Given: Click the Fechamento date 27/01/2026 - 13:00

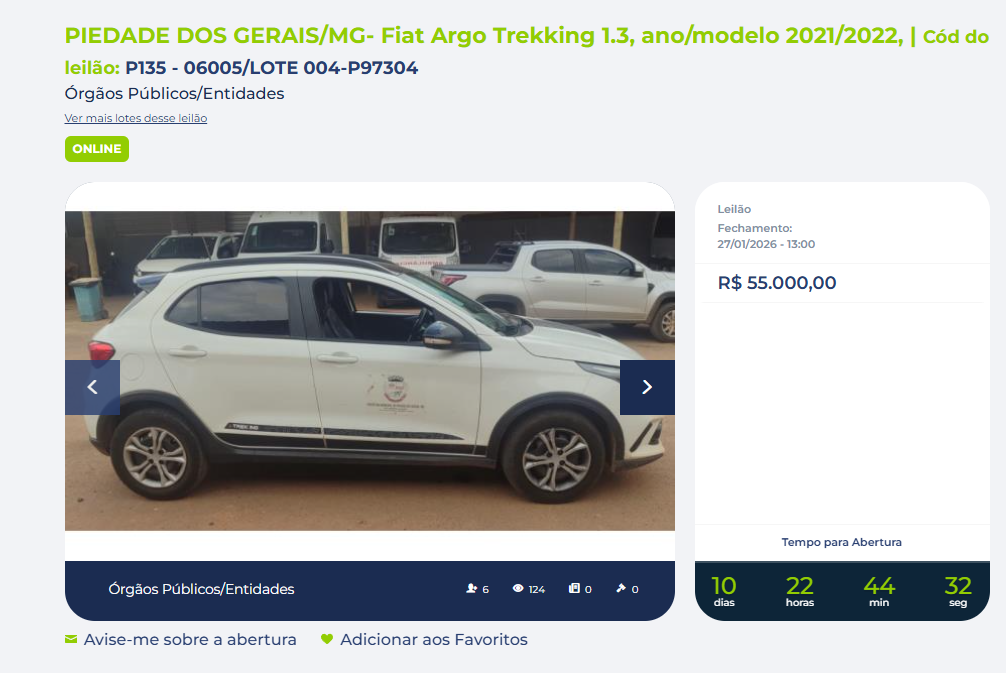Looking at the screenshot, I should tap(766, 244).
